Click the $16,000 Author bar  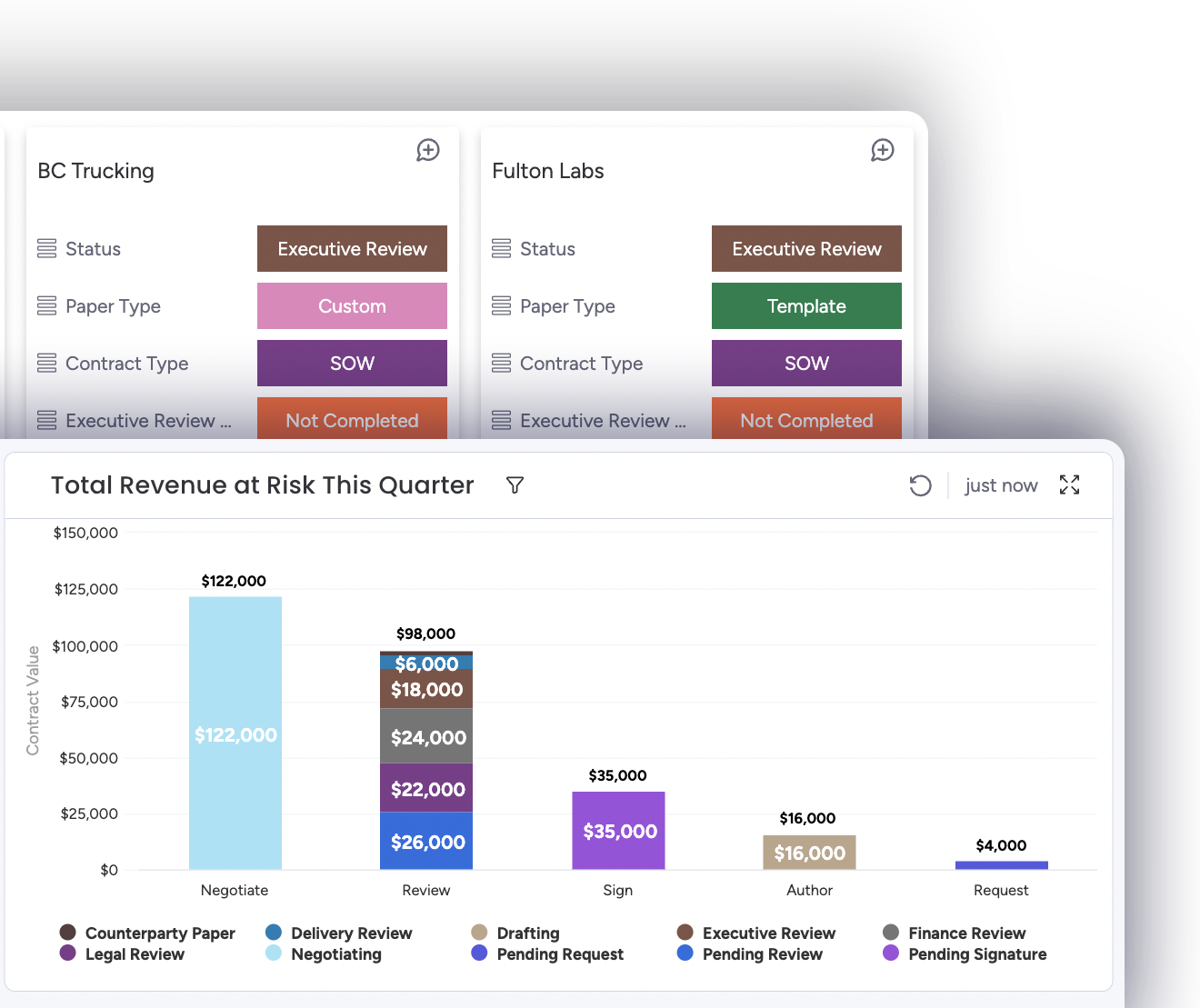(x=809, y=853)
